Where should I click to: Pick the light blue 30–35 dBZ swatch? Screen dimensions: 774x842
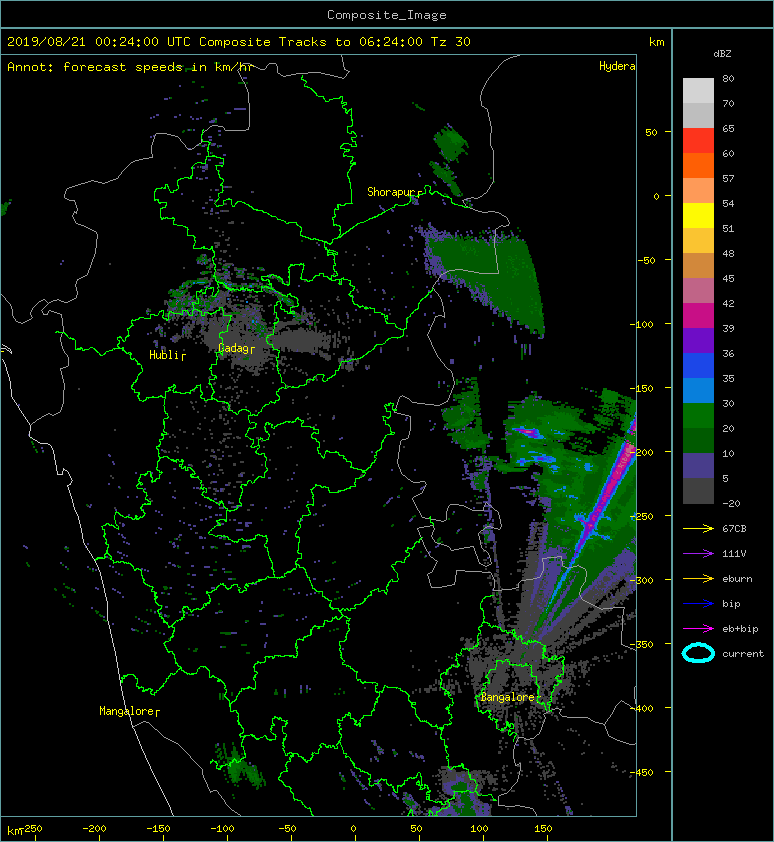[698, 390]
